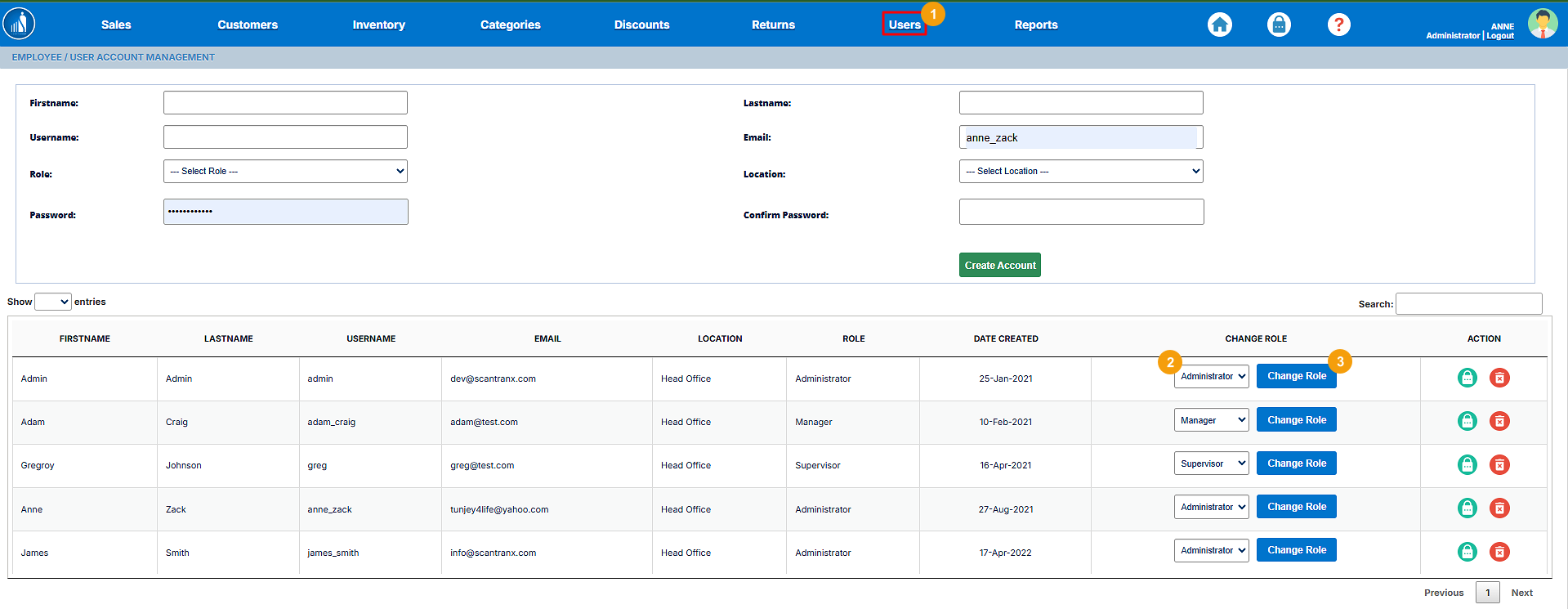Viewport: 1568px width, 609px height.
Task: Go to the Inventory menu
Action: pyautogui.click(x=378, y=25)
